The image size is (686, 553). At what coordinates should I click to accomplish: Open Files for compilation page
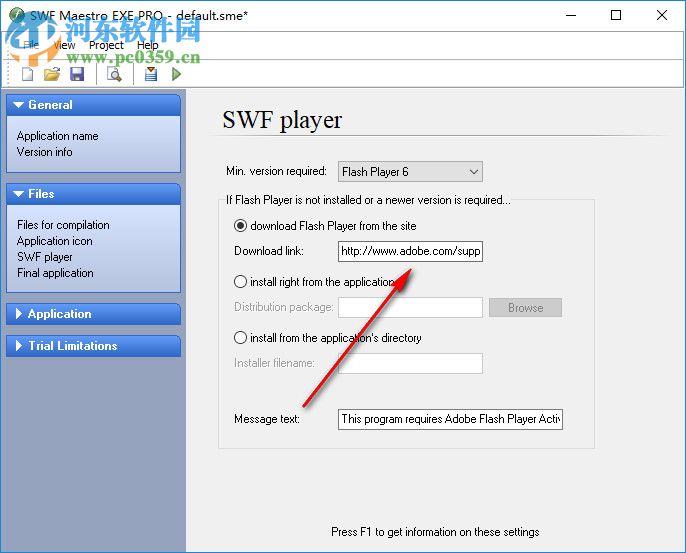(x=63, y=225)
